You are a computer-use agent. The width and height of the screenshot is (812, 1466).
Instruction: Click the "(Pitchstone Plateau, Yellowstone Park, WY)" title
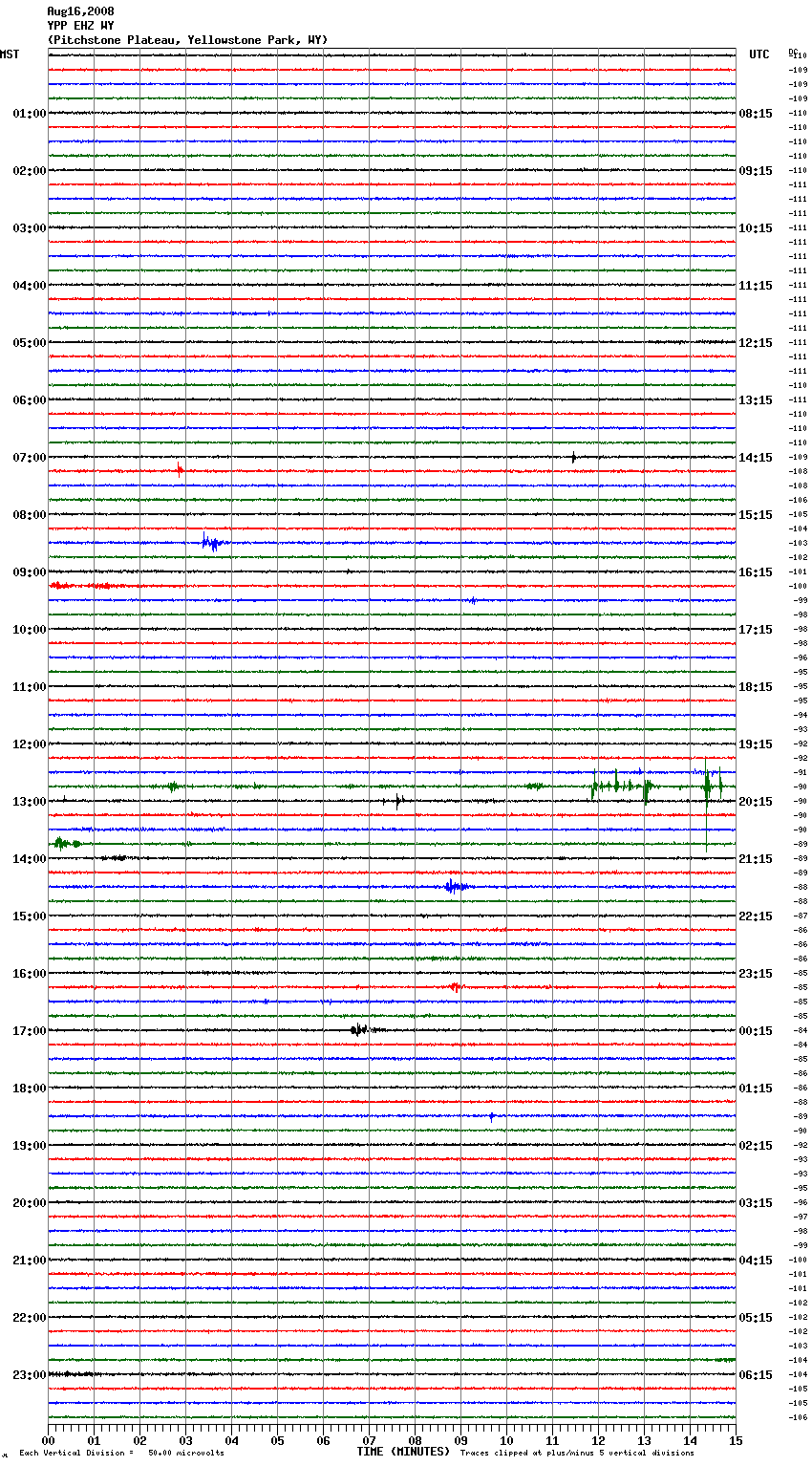click(187, 40)
